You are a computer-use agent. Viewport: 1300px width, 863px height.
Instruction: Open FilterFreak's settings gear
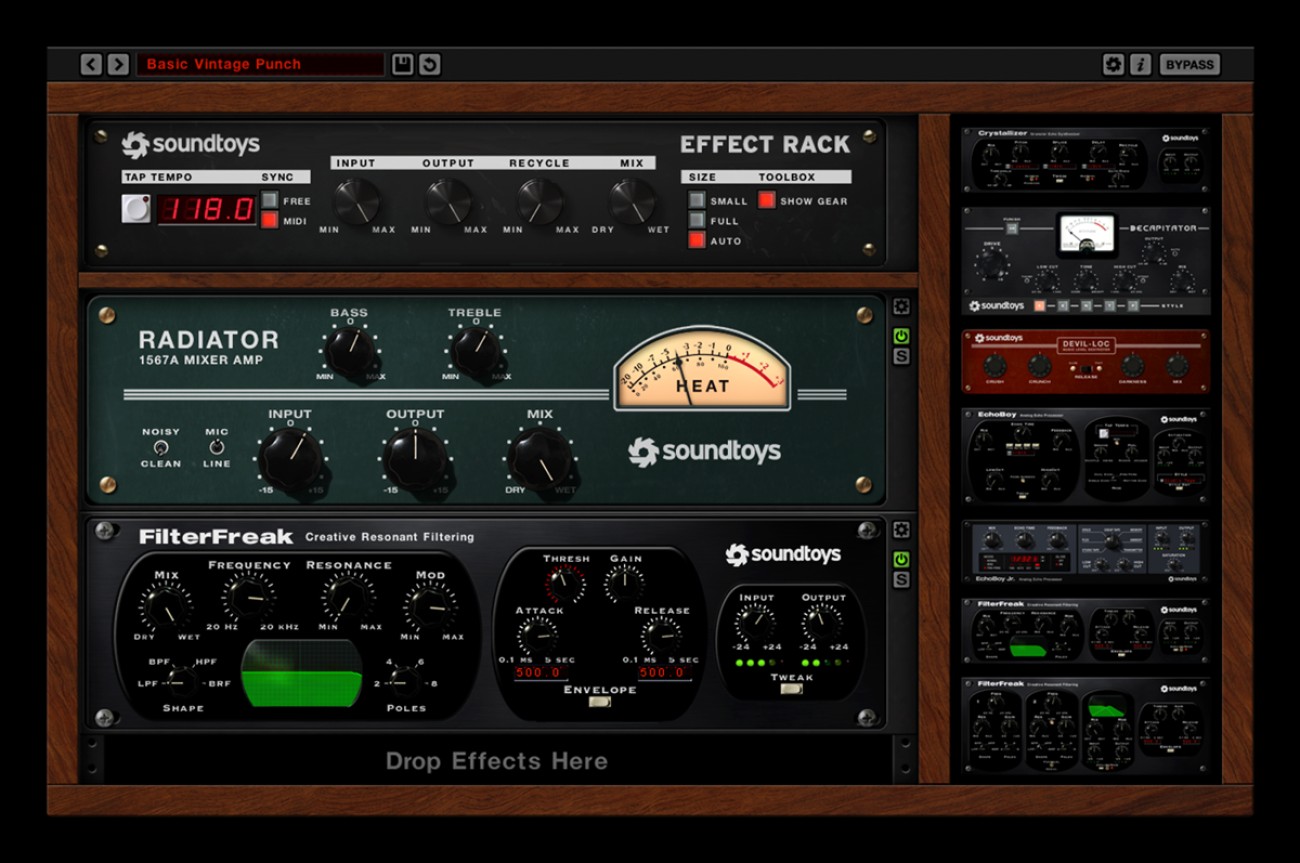click(899, 529)
